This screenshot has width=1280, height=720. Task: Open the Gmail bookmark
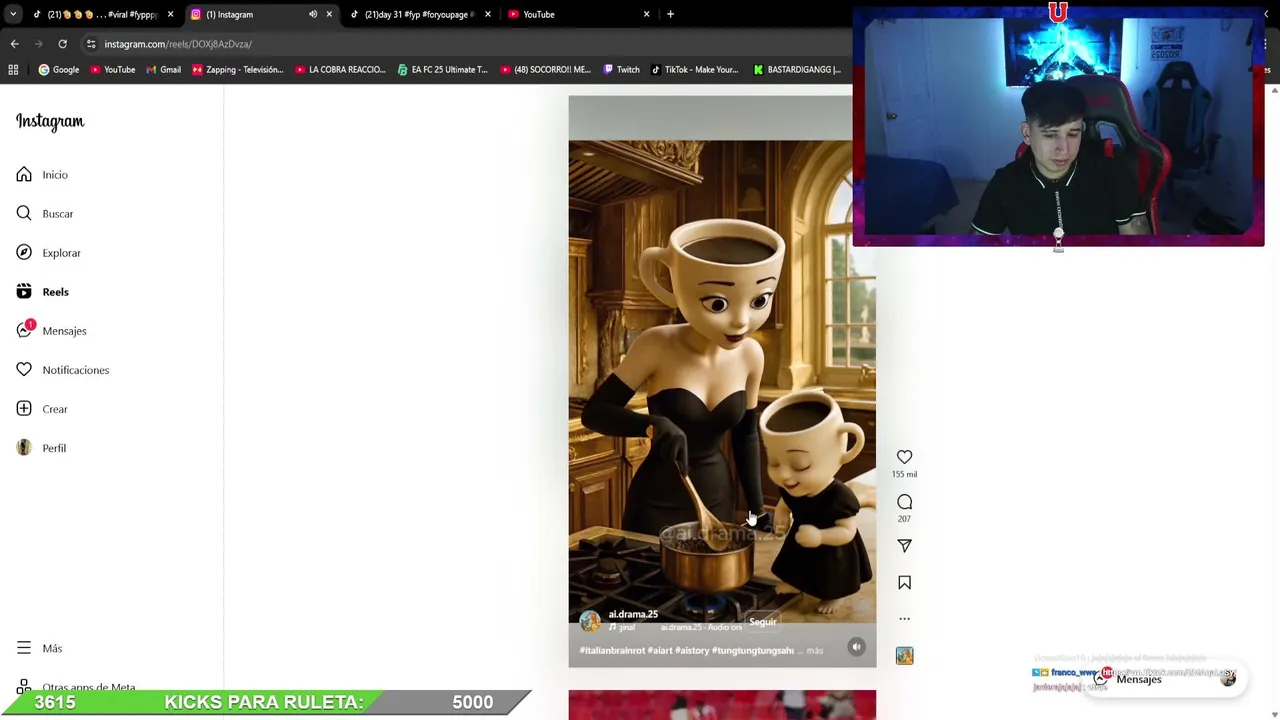pyautogui.click(x=163, y=70)
